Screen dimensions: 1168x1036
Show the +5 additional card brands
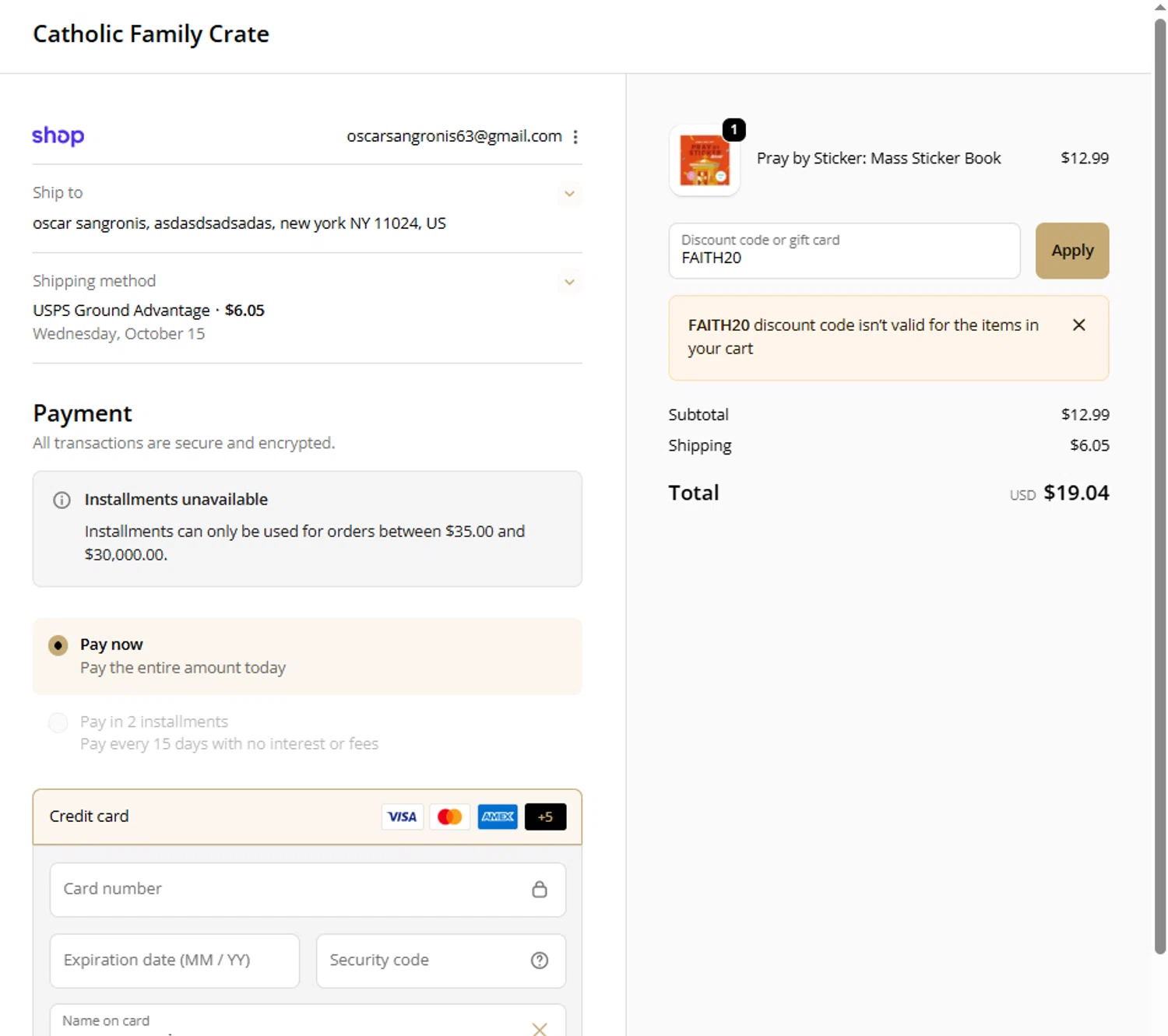click(545, 817)
